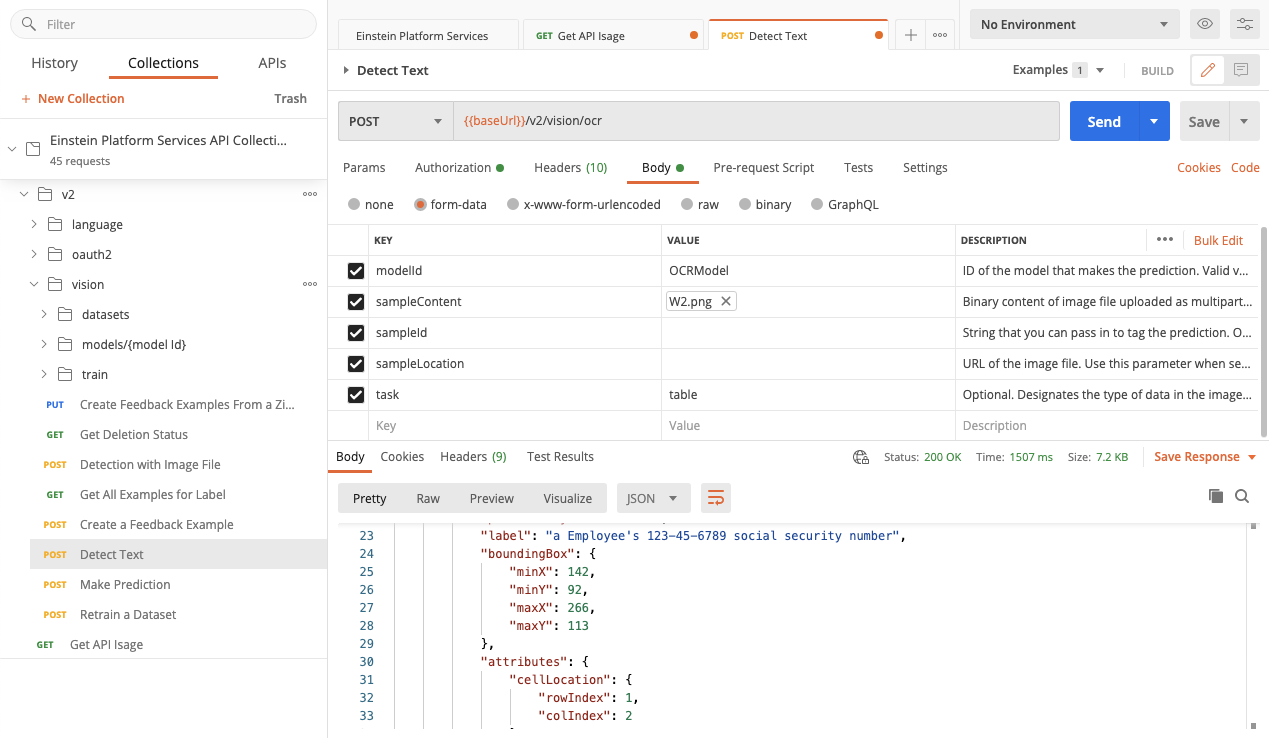Open the vision folder options ellipsis
Image resolution: width=1269 pixels, height=738 pixels.
310,284
